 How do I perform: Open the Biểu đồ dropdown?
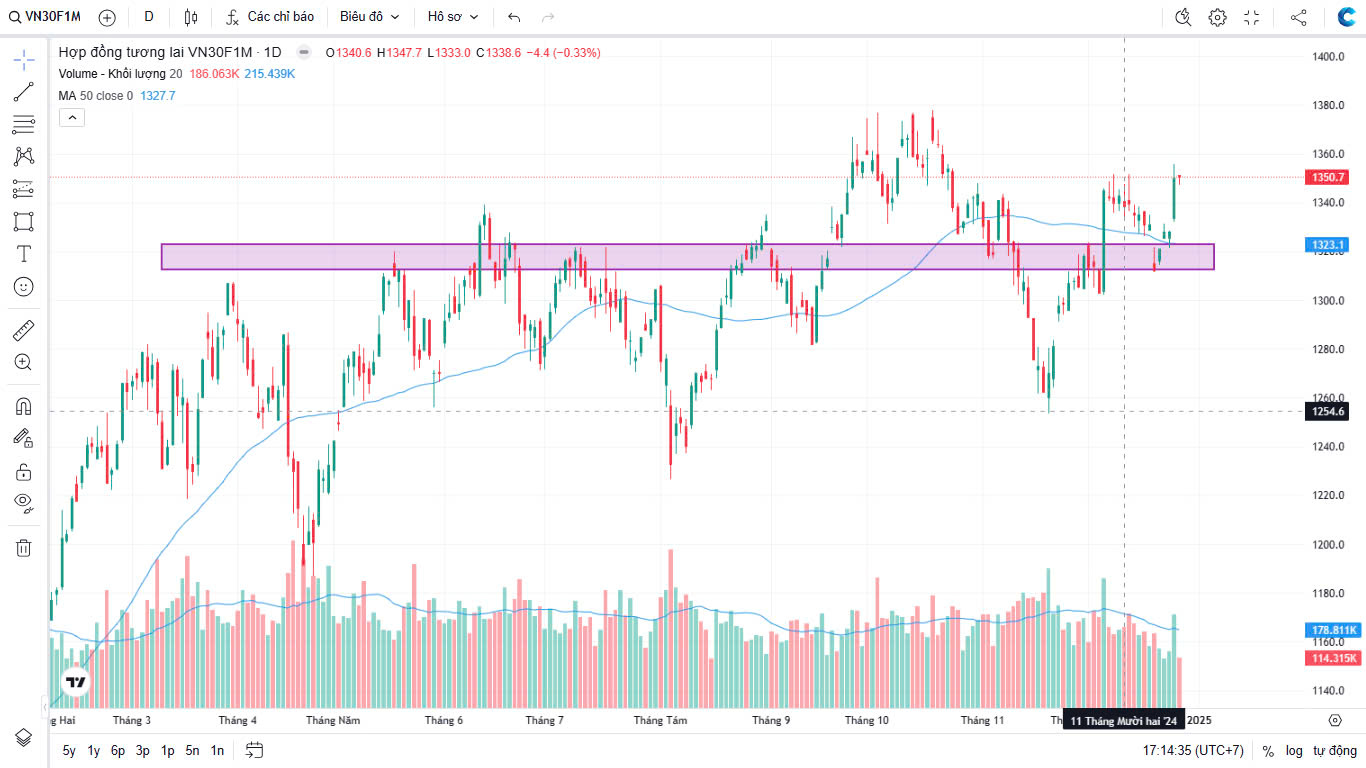pos(369,17)
